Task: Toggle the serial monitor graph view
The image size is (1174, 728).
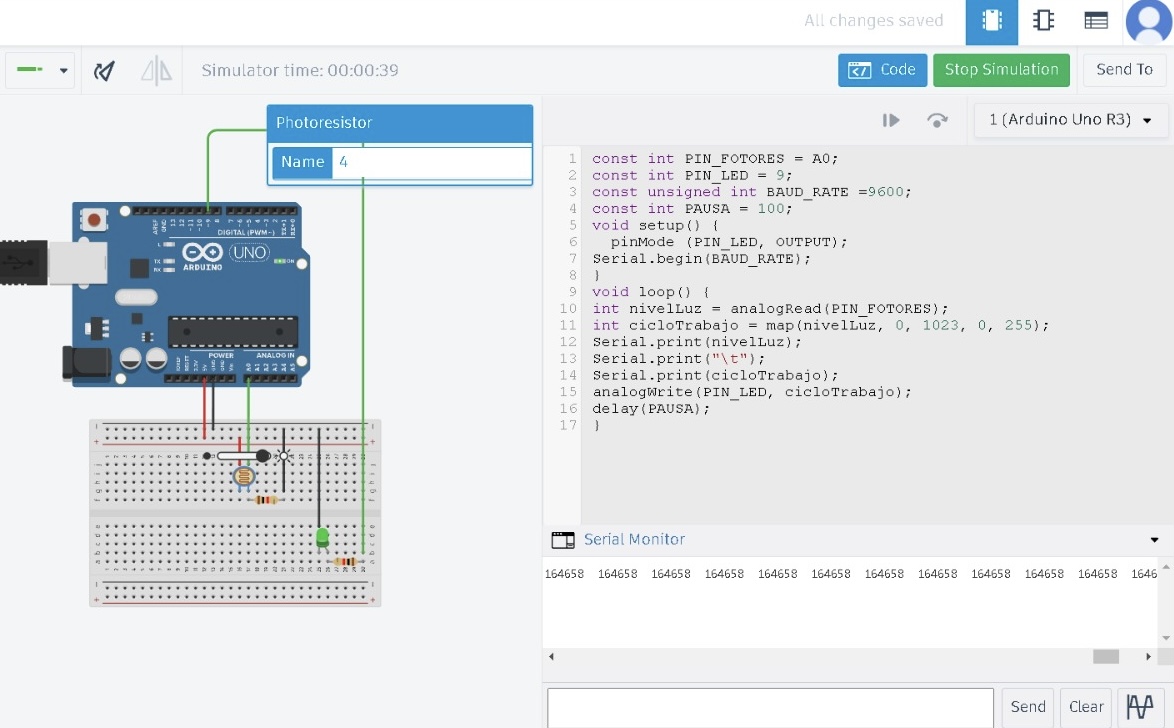Action: tap(1140, 706)
